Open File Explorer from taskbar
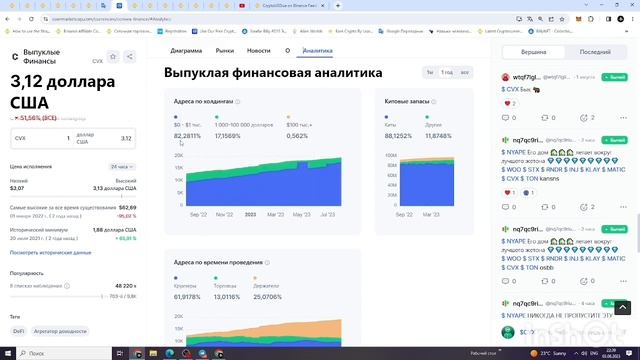640x360 pixels. click(153, 353)
